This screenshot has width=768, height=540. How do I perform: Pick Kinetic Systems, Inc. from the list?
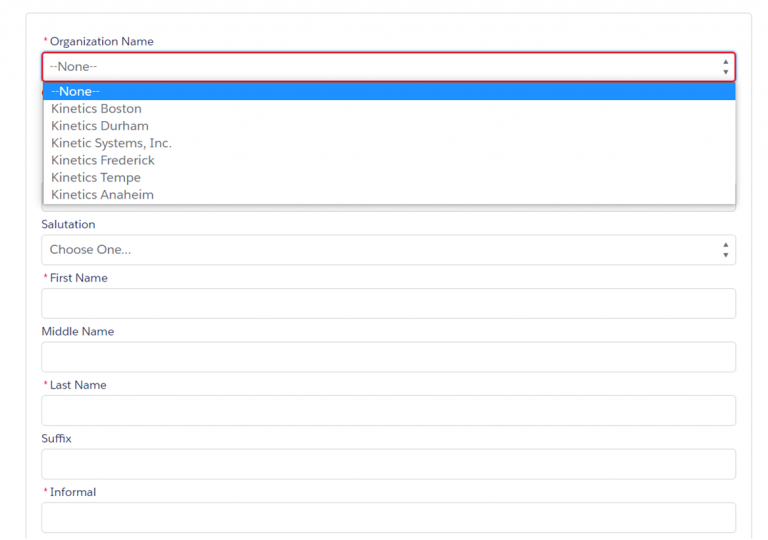111,143
